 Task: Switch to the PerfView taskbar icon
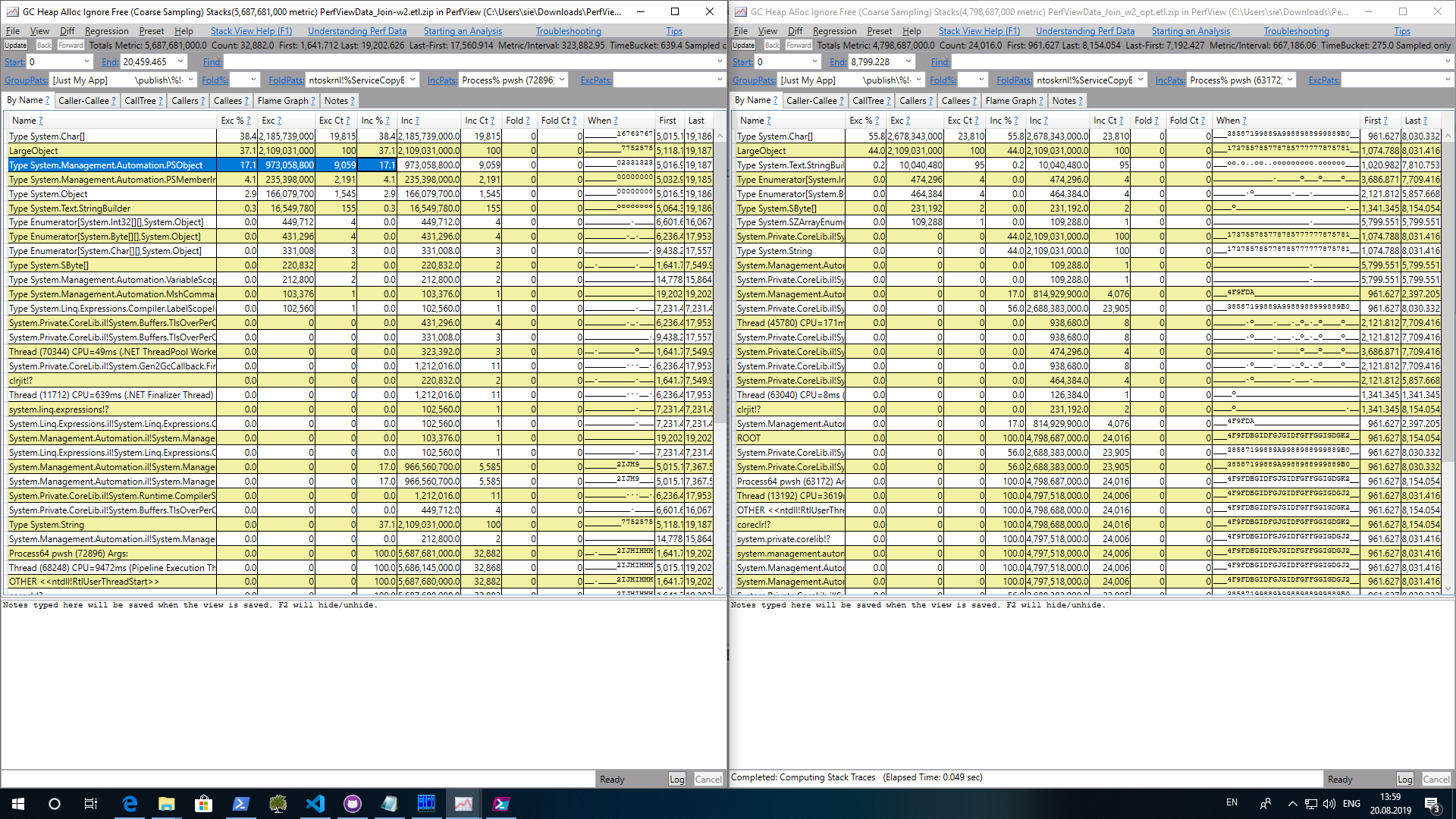point(463,804)
